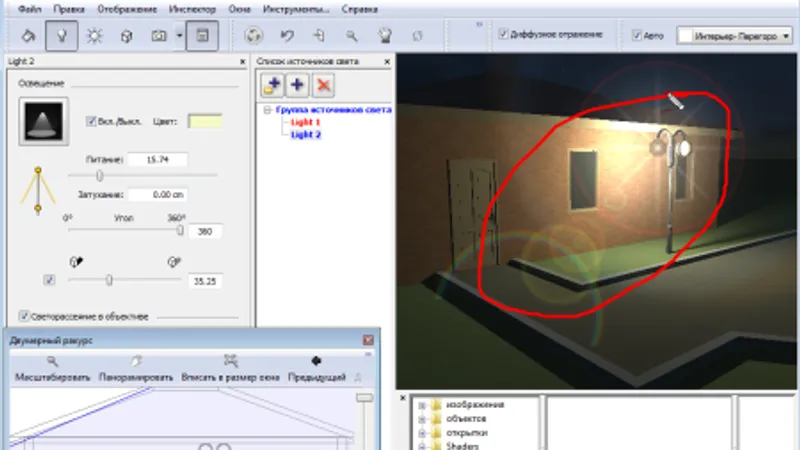Select Light 2 in the list
The width and height of the screenshot is (800, 450).
(306, 135)
